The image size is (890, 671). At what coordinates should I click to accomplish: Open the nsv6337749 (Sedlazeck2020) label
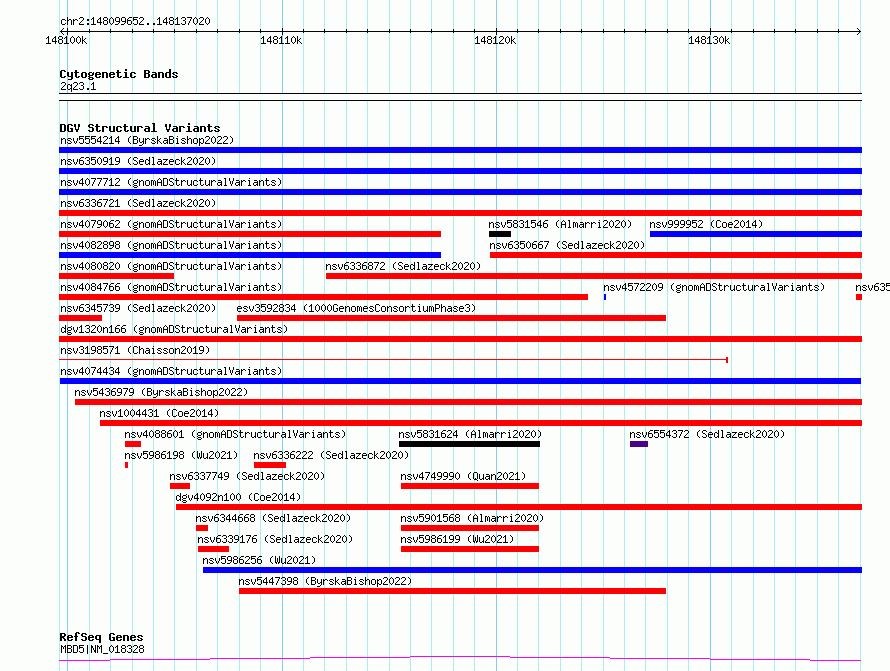coord(247,476)
